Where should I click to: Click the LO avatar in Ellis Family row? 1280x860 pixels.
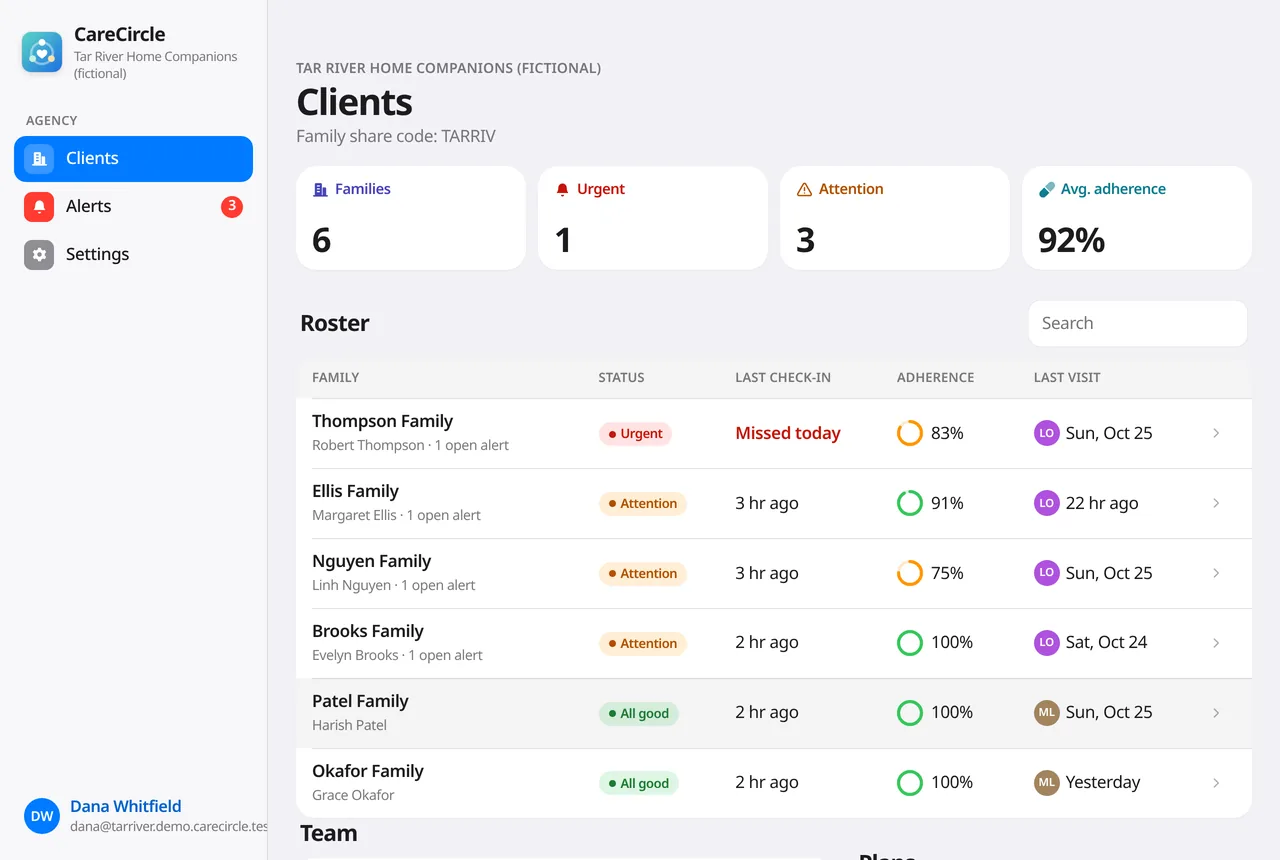pyautogui.click(x=1047, y=503)
